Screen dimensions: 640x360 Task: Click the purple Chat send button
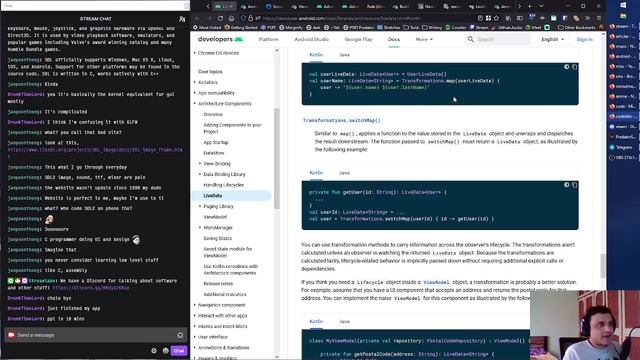[x=179, y=351]
